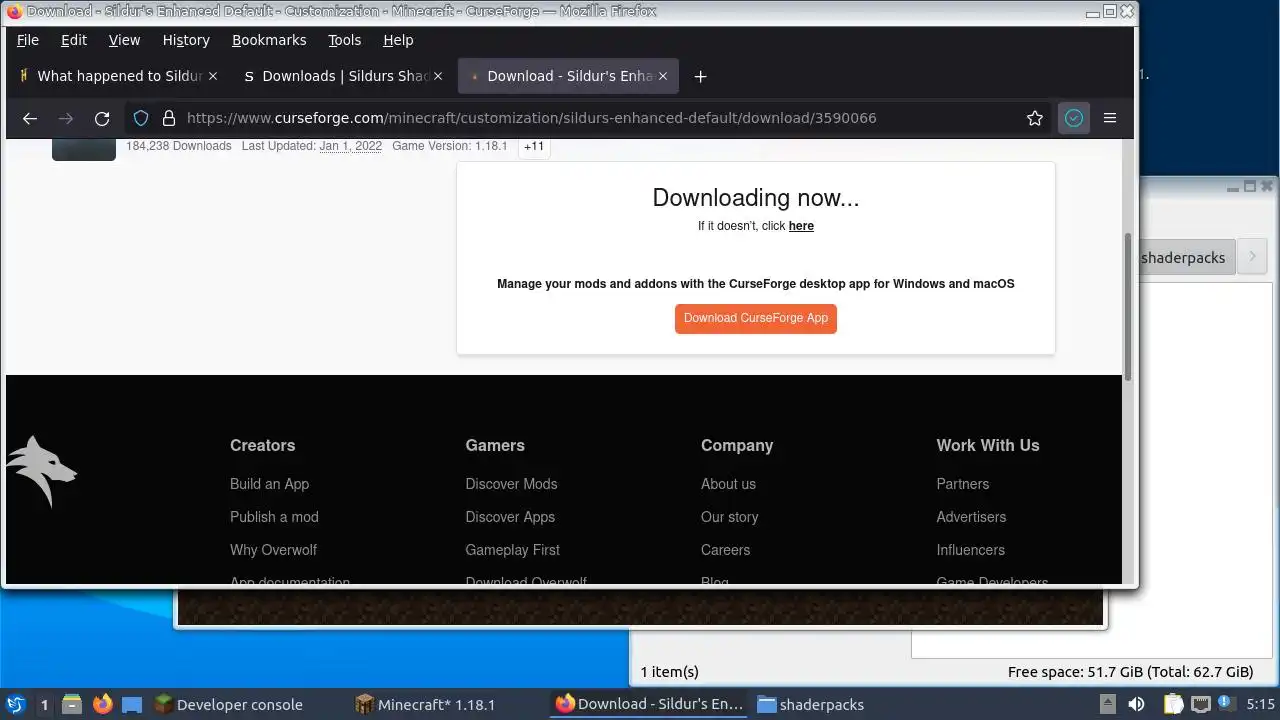Screen dimensions: 1280x720
Task: Click Download CurseForge App button
Action: (756, 318)
